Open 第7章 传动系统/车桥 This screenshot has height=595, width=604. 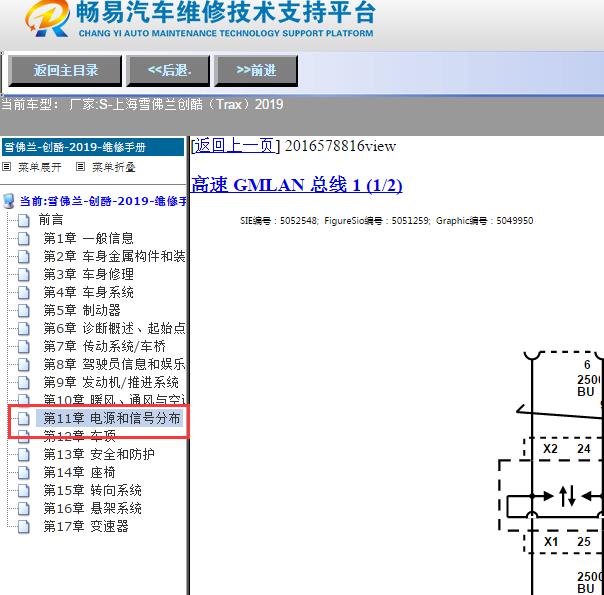104,346
